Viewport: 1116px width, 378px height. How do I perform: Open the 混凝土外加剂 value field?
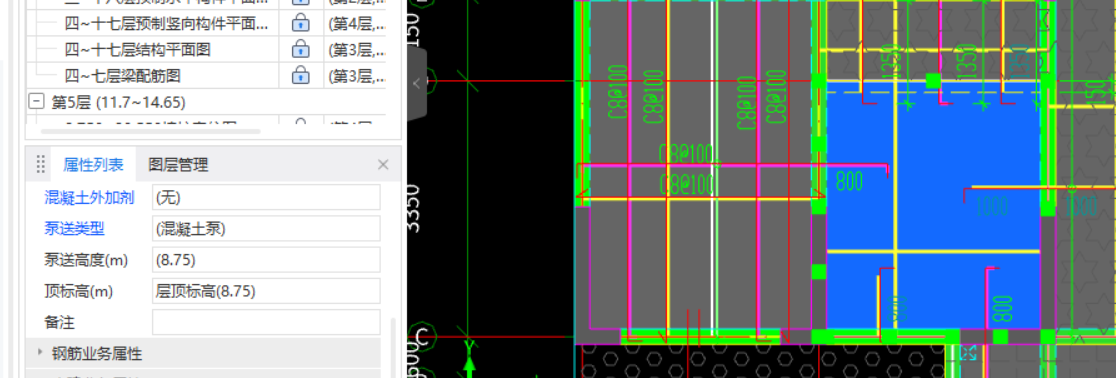(x=266, y=197)
